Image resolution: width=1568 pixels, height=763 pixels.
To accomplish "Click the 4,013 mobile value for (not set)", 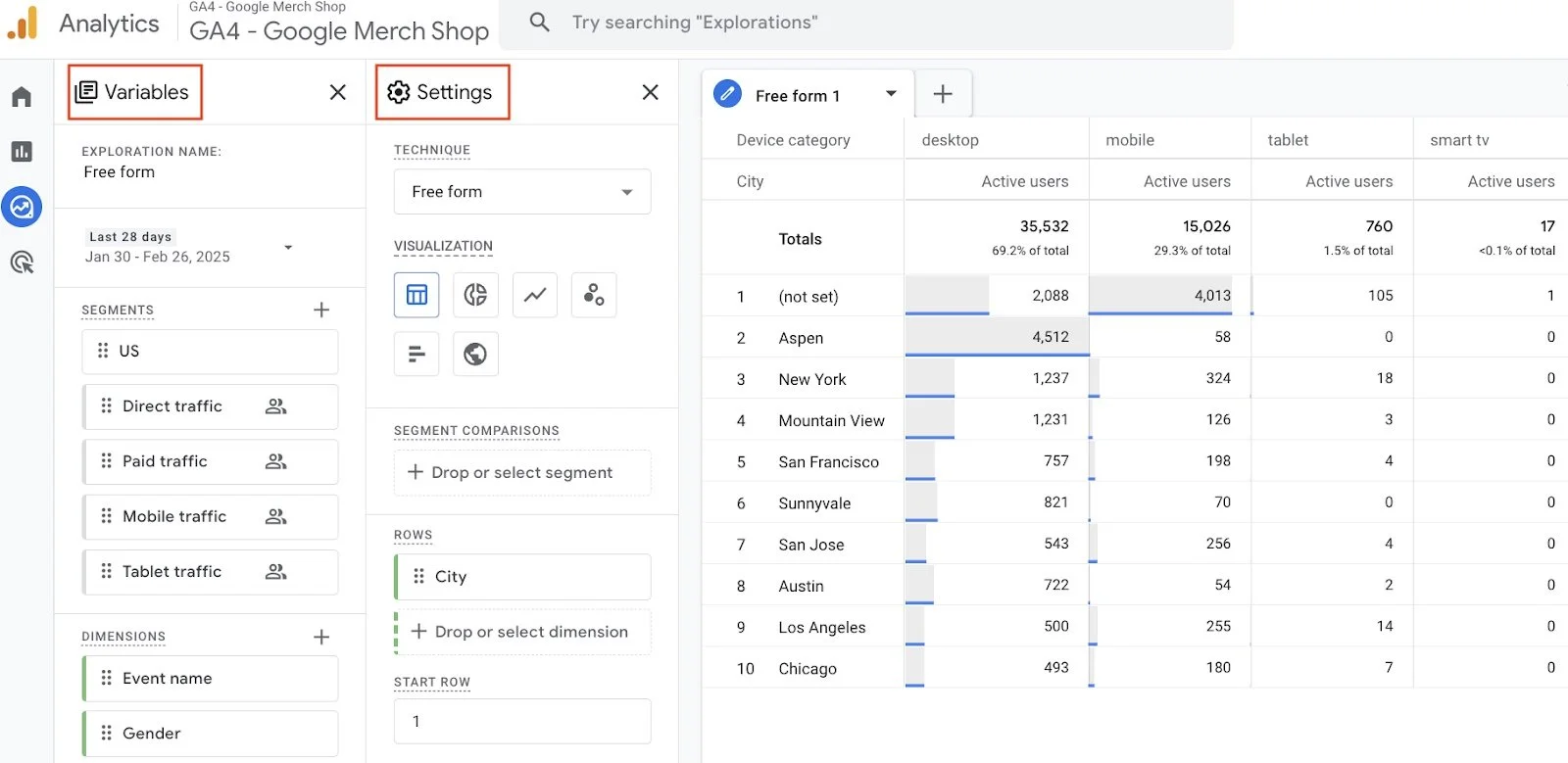I will pos(1212,296).
